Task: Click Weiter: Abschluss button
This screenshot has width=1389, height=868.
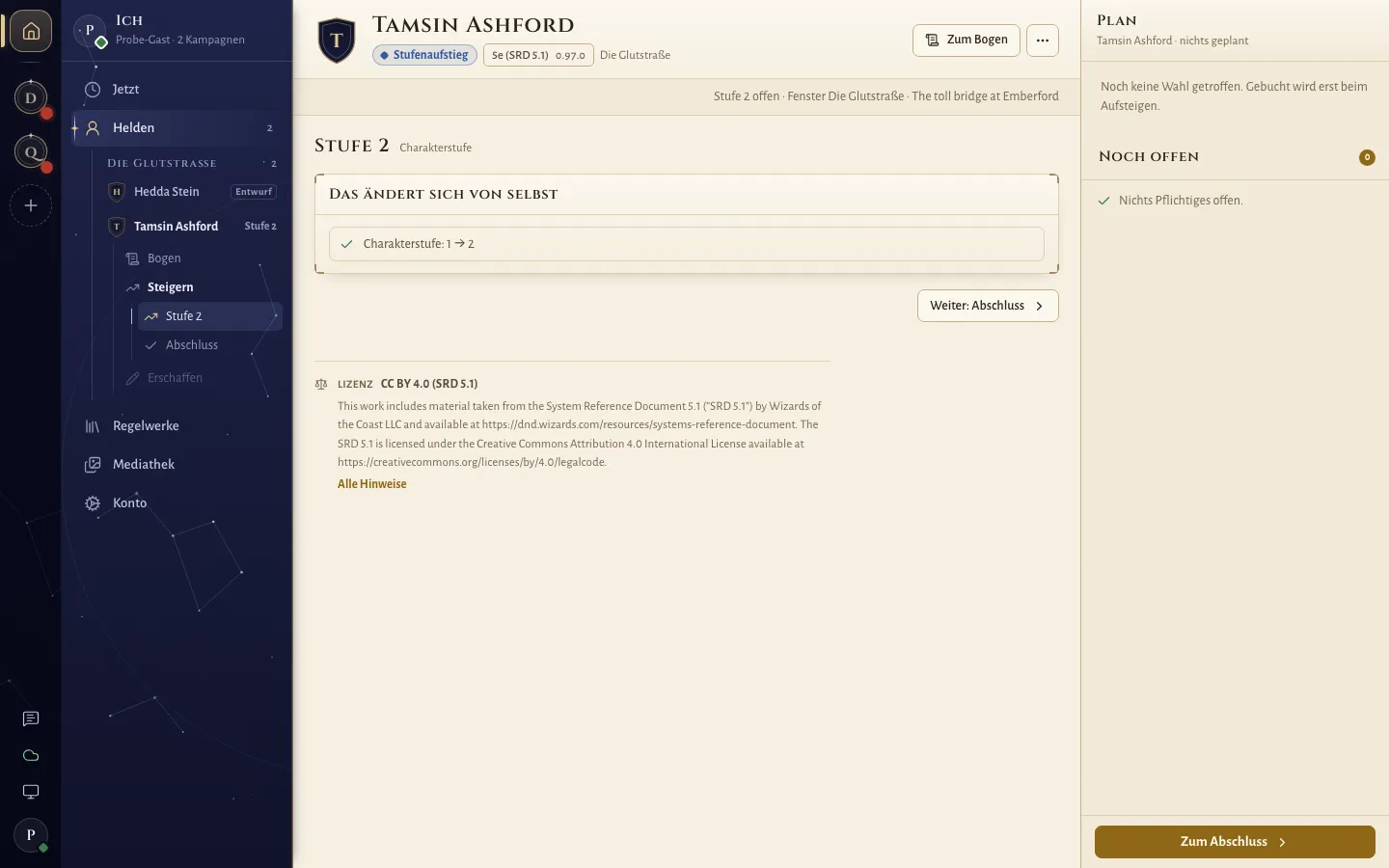Action: pyautogui.click(x=988, y=306)
